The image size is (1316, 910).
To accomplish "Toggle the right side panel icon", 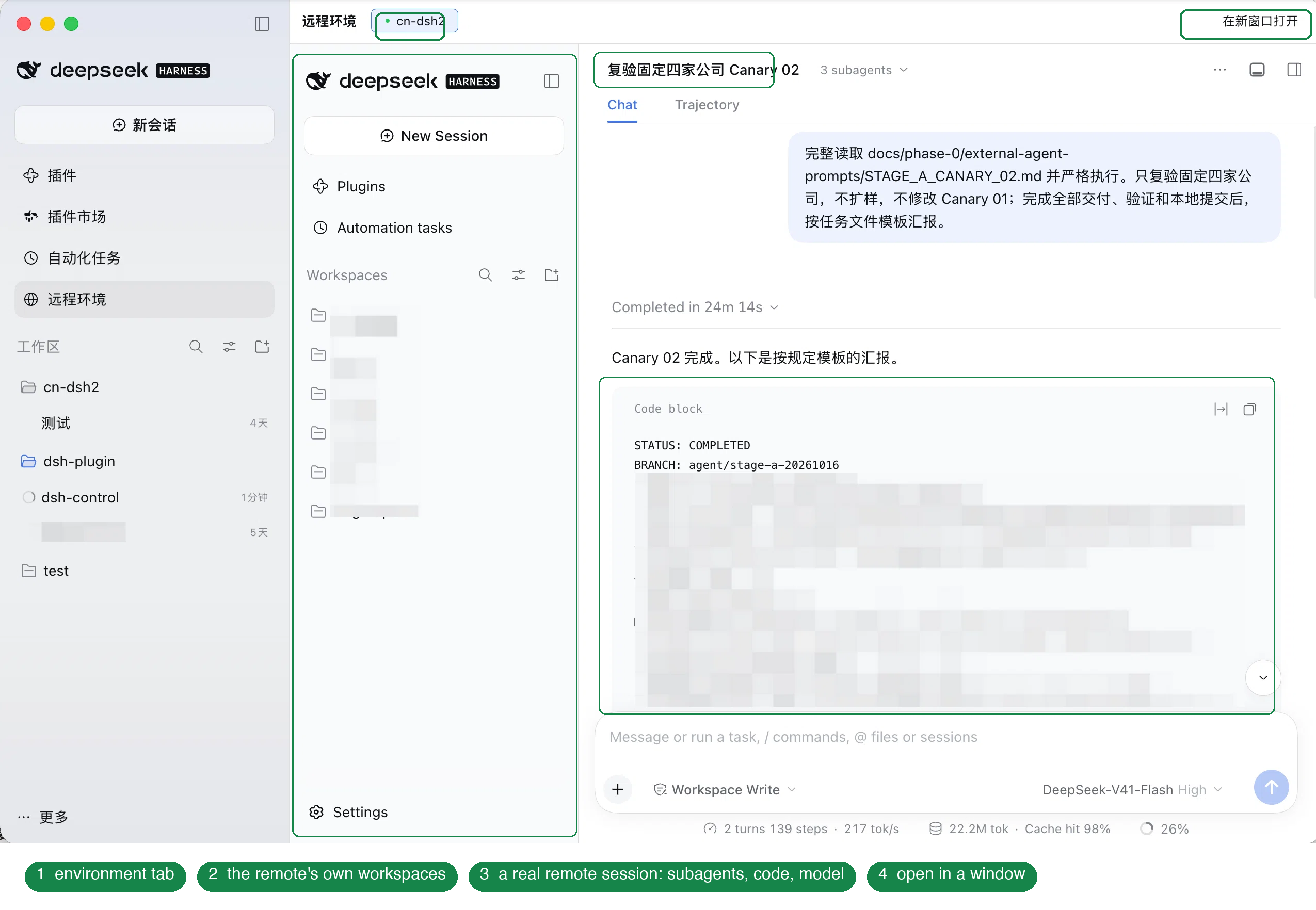I will (1293, 70).
